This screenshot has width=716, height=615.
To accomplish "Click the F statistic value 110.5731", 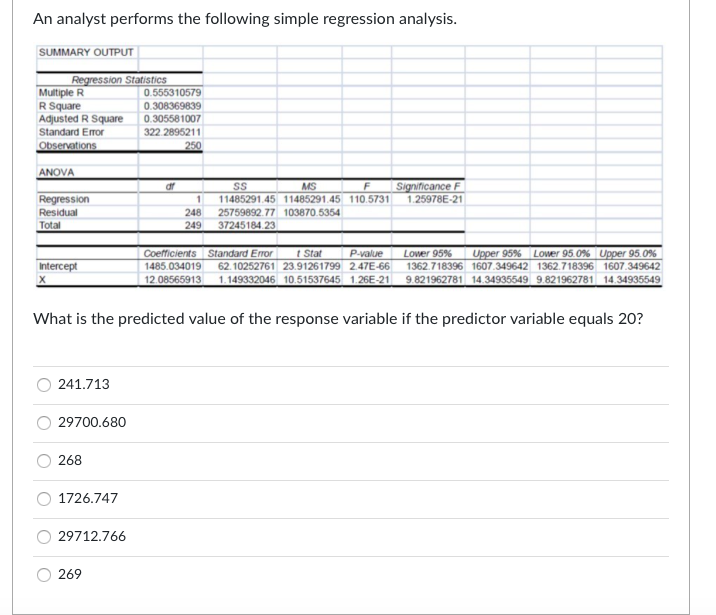I will (x=369, y=199).
